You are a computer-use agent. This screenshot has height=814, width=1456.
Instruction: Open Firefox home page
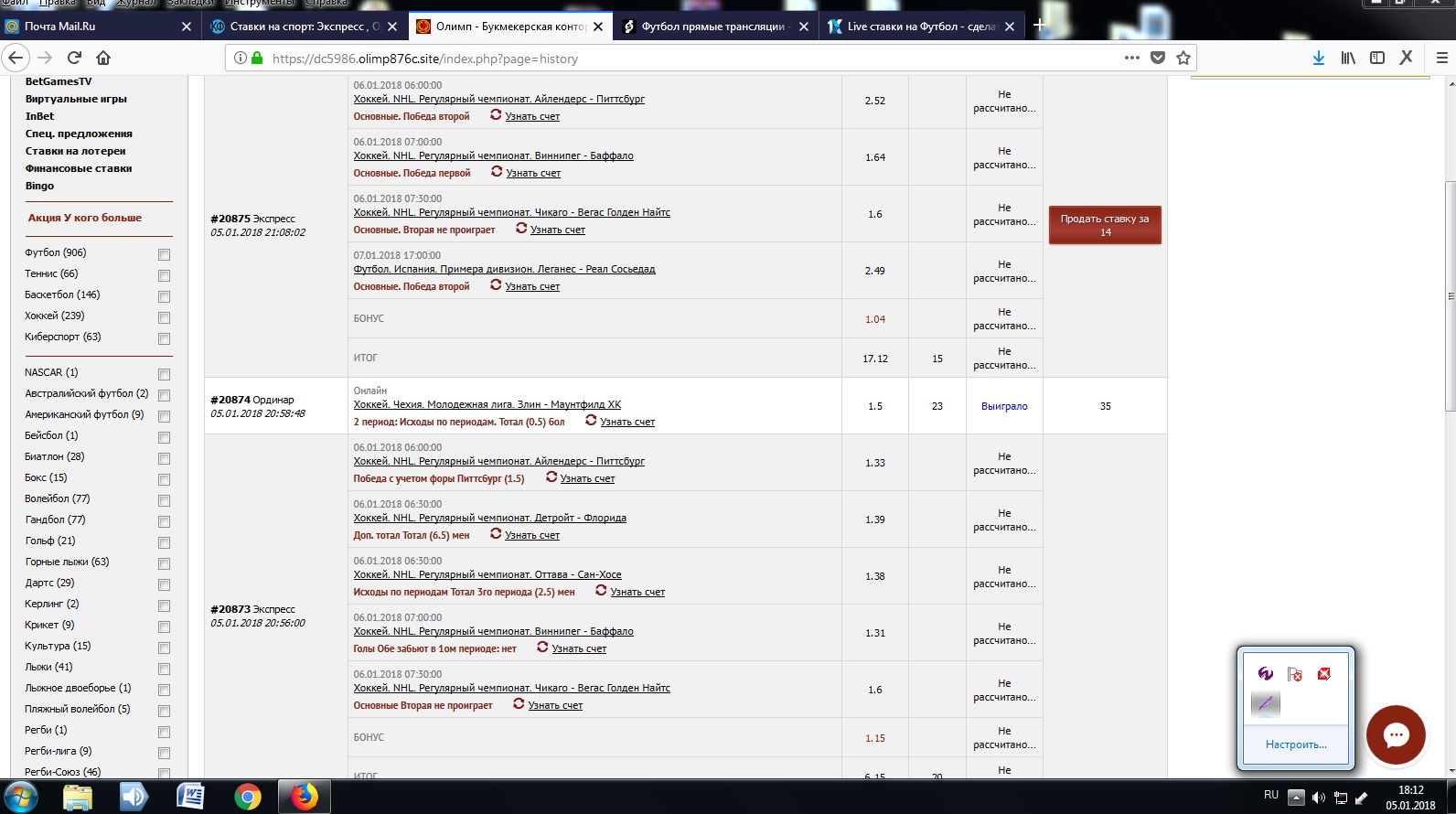point(103,58)
